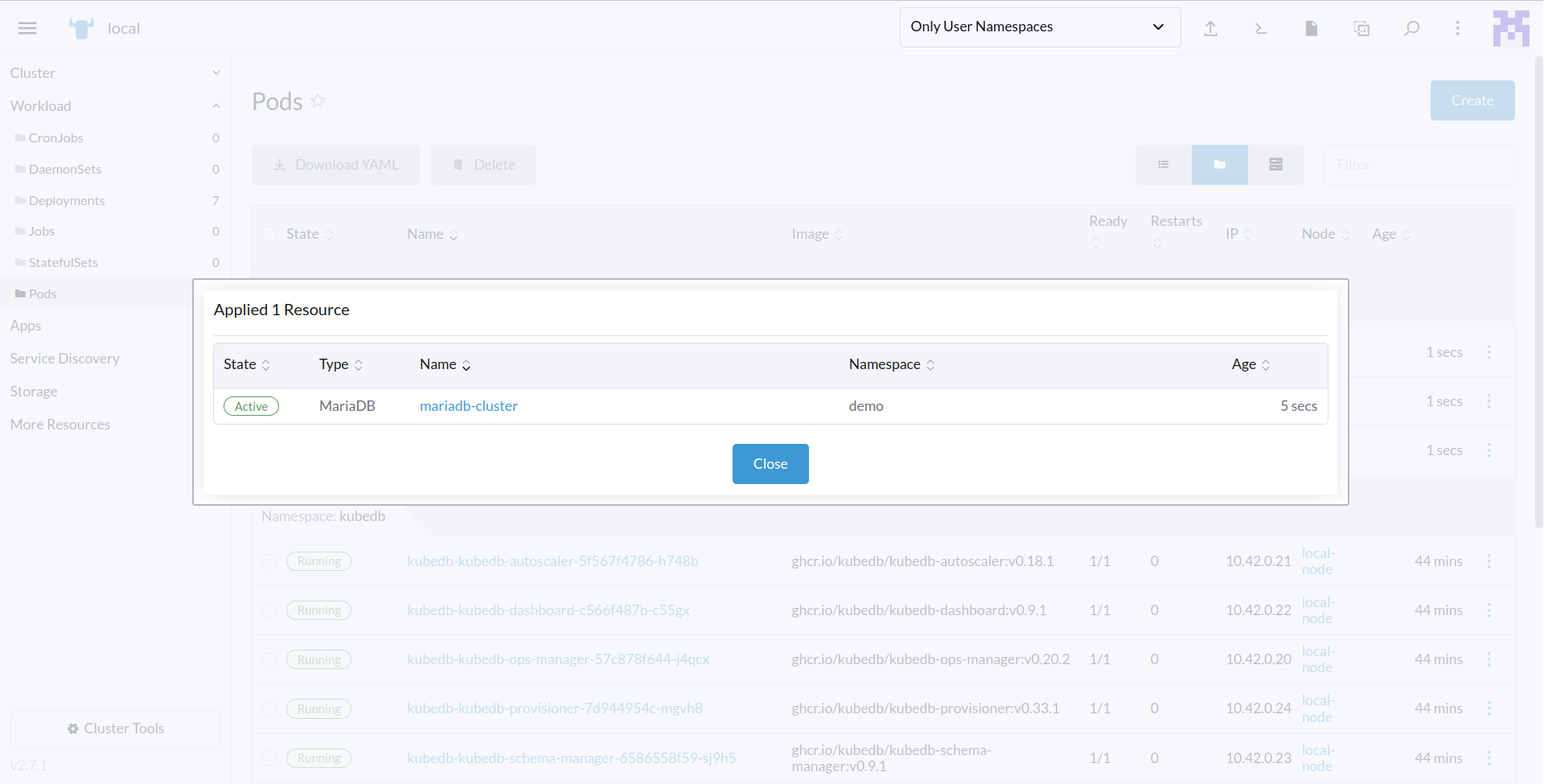Image resolution: width=1544 pixels, height=784 pixels.
Task: Click the user avatar icon
Action: click(x=1511, y=28)
